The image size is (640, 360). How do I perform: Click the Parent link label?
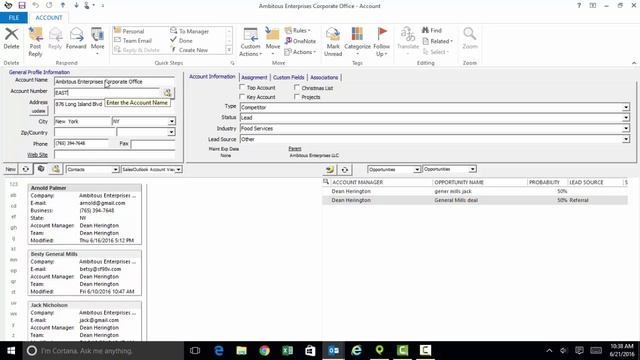point(295,149)
